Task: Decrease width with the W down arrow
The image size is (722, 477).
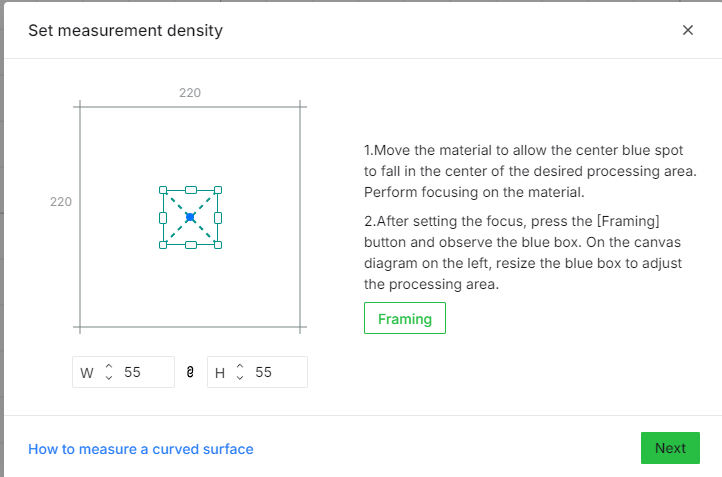Action: tap(109, 378)
